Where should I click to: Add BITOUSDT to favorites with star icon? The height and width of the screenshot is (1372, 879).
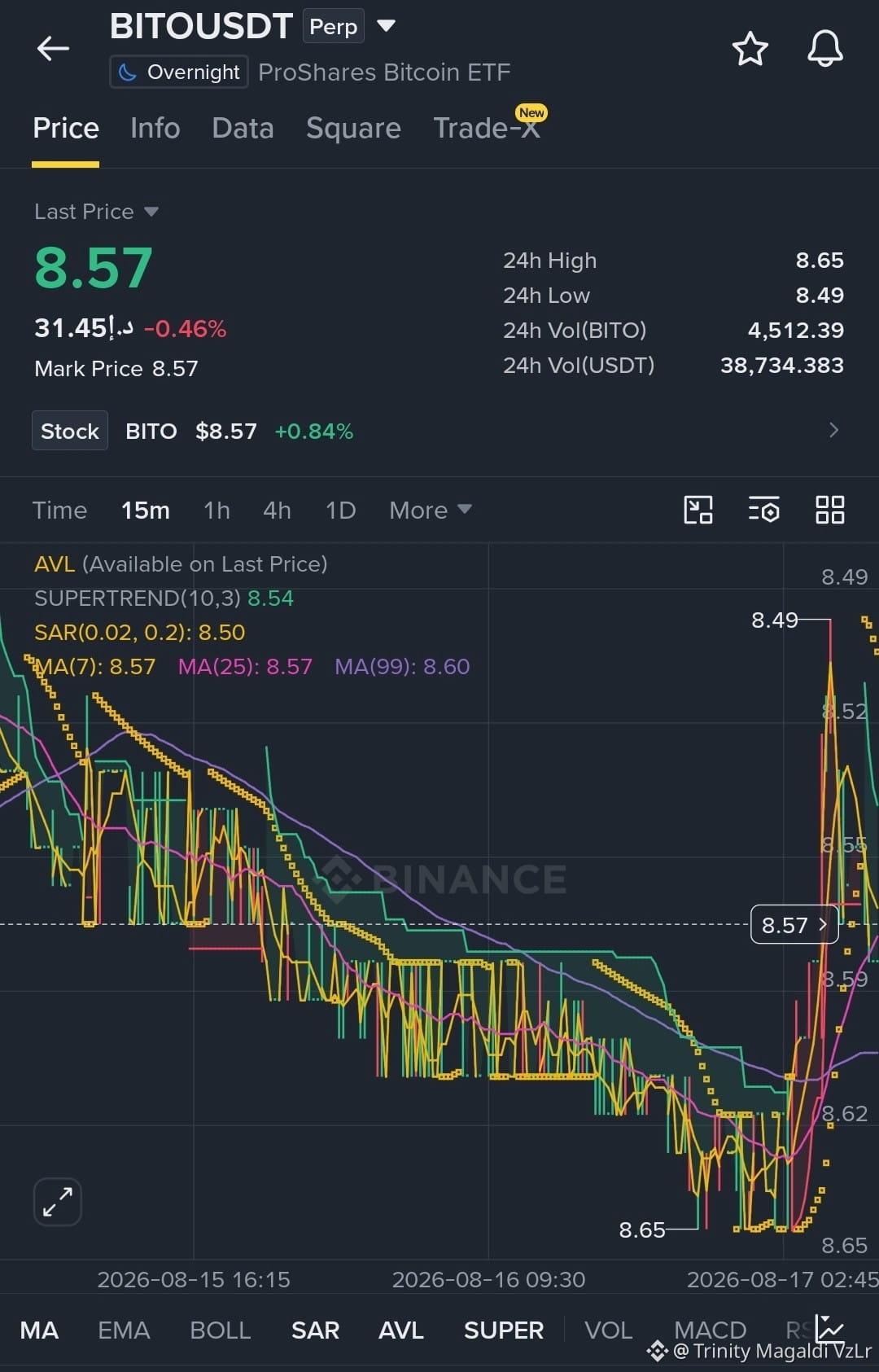750,49
